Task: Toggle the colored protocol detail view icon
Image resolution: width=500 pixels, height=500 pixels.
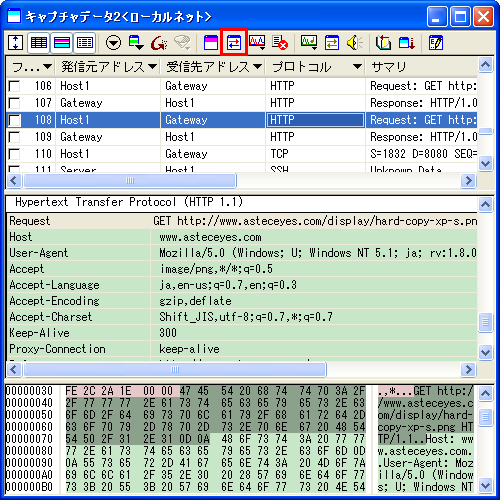Action: click(62, 43)
